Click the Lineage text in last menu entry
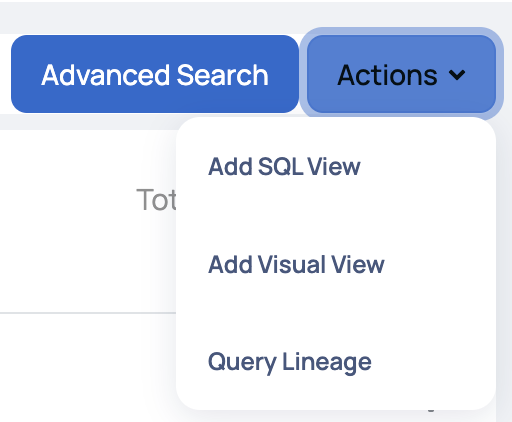The height and width of the screenshot is (422, 512). click(x=327, y=362)
